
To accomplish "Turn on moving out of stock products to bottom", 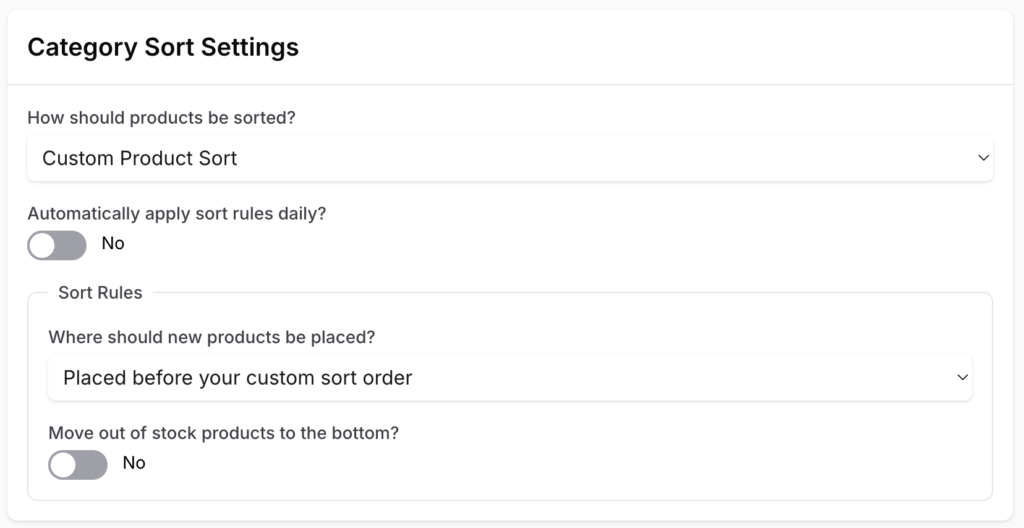I will pyautogui.click(x=78, y=464).
